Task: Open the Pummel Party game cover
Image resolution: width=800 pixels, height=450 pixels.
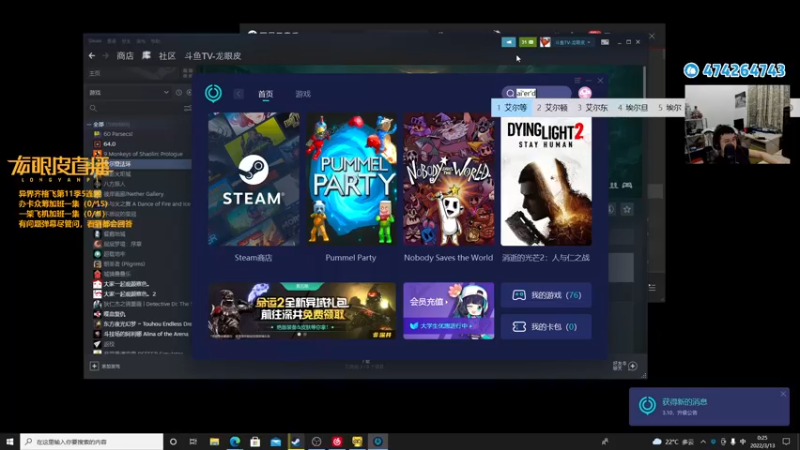Action: tap(351, 179)
